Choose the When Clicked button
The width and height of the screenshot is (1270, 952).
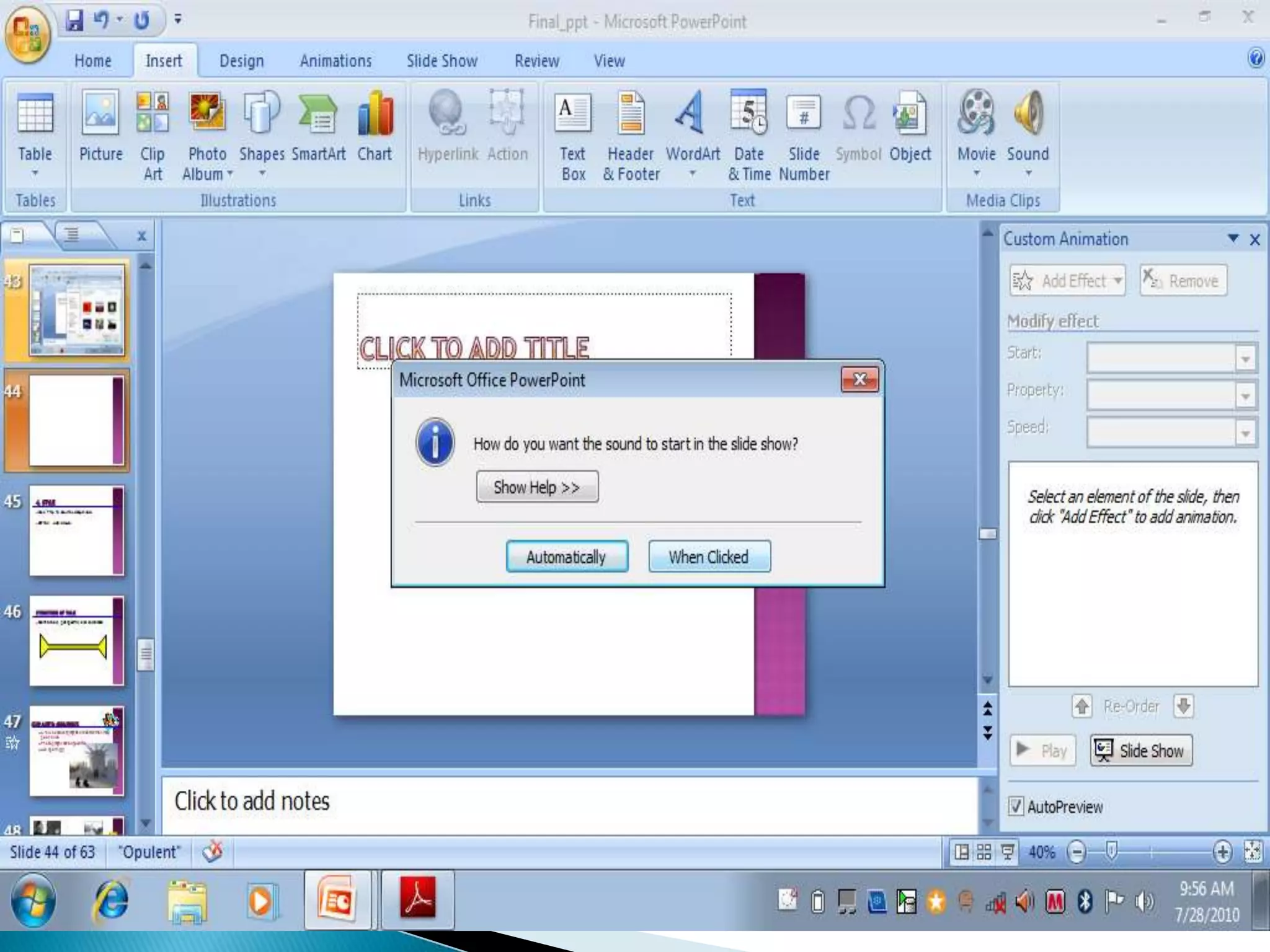[x=709, y=557]
